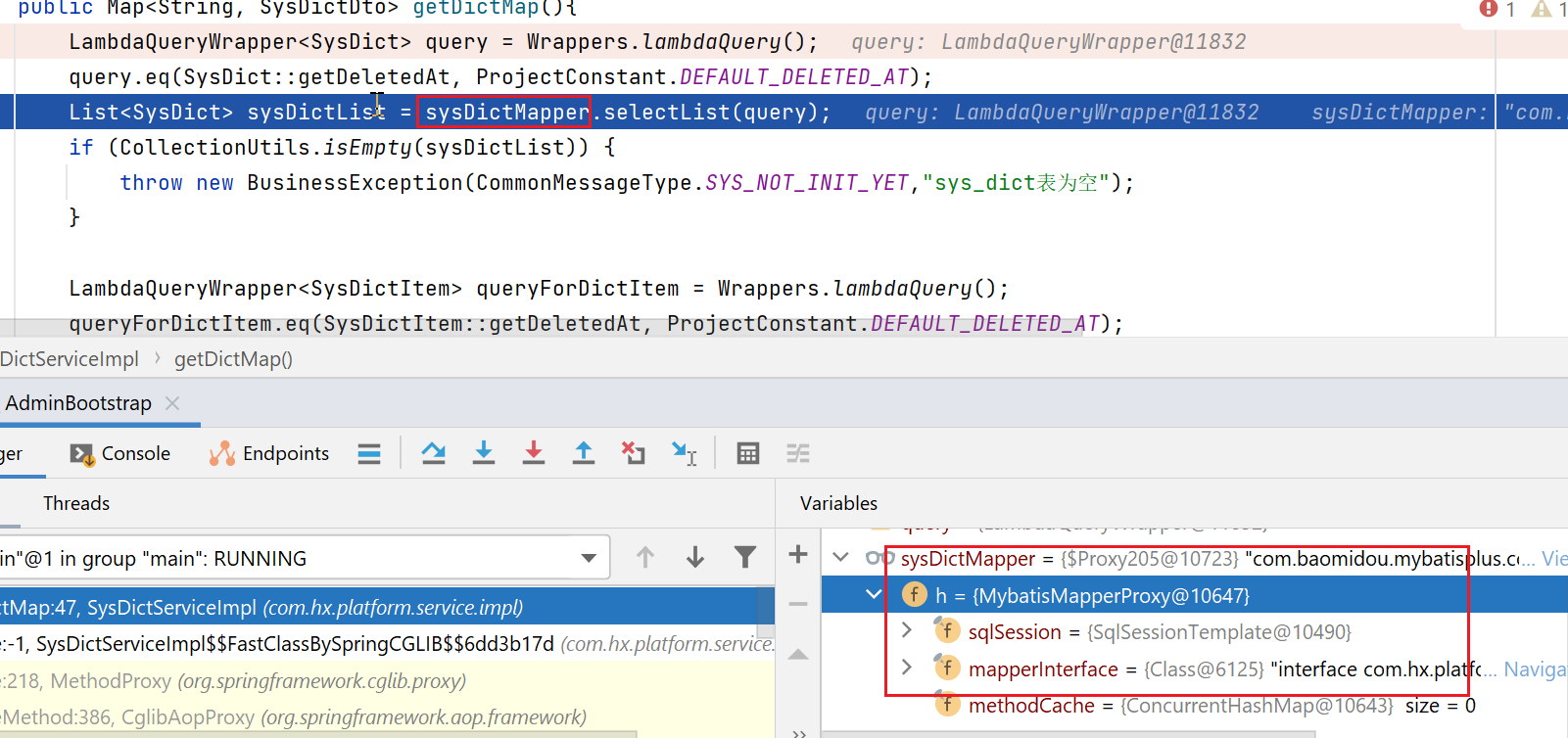Click the Run to Cursor icon
The image size is (1568, 738).
[x=684, y=453]
